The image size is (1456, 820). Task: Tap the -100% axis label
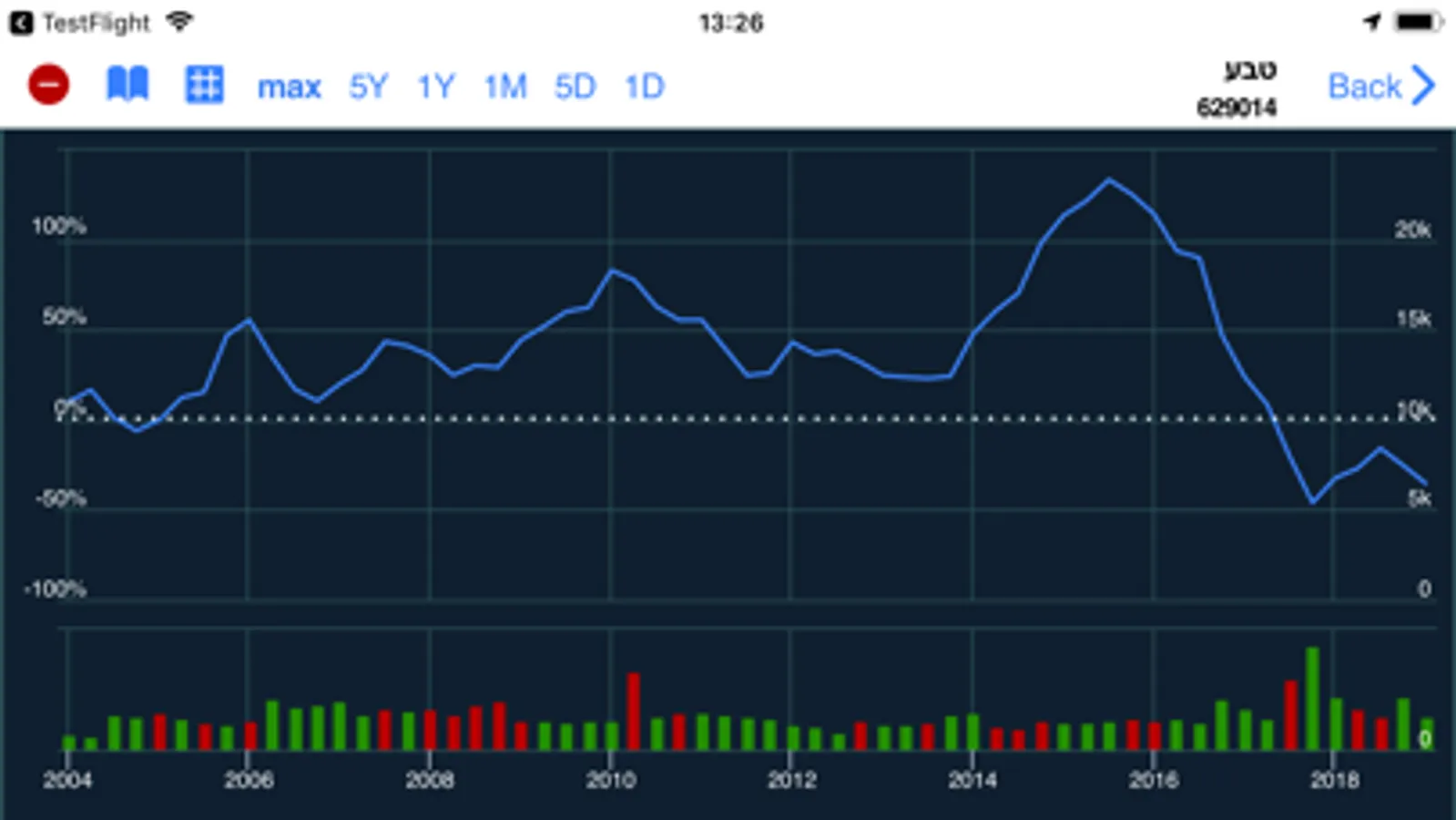coord(55,589)
